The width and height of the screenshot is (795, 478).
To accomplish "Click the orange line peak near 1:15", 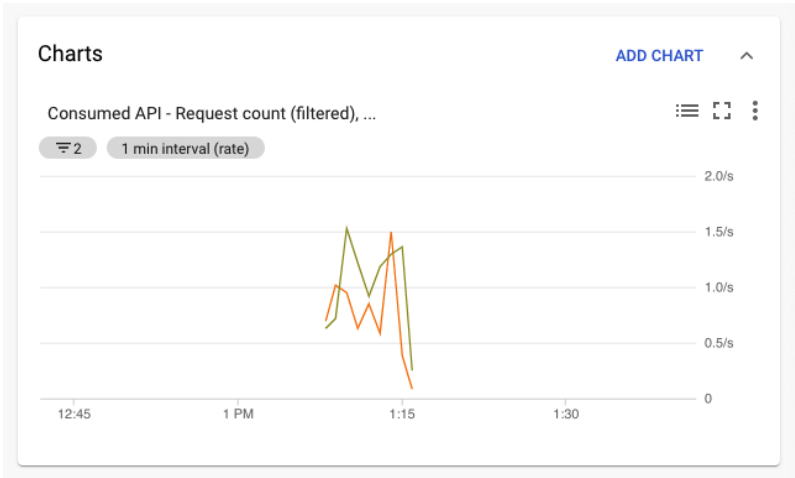I will [391, 233].
